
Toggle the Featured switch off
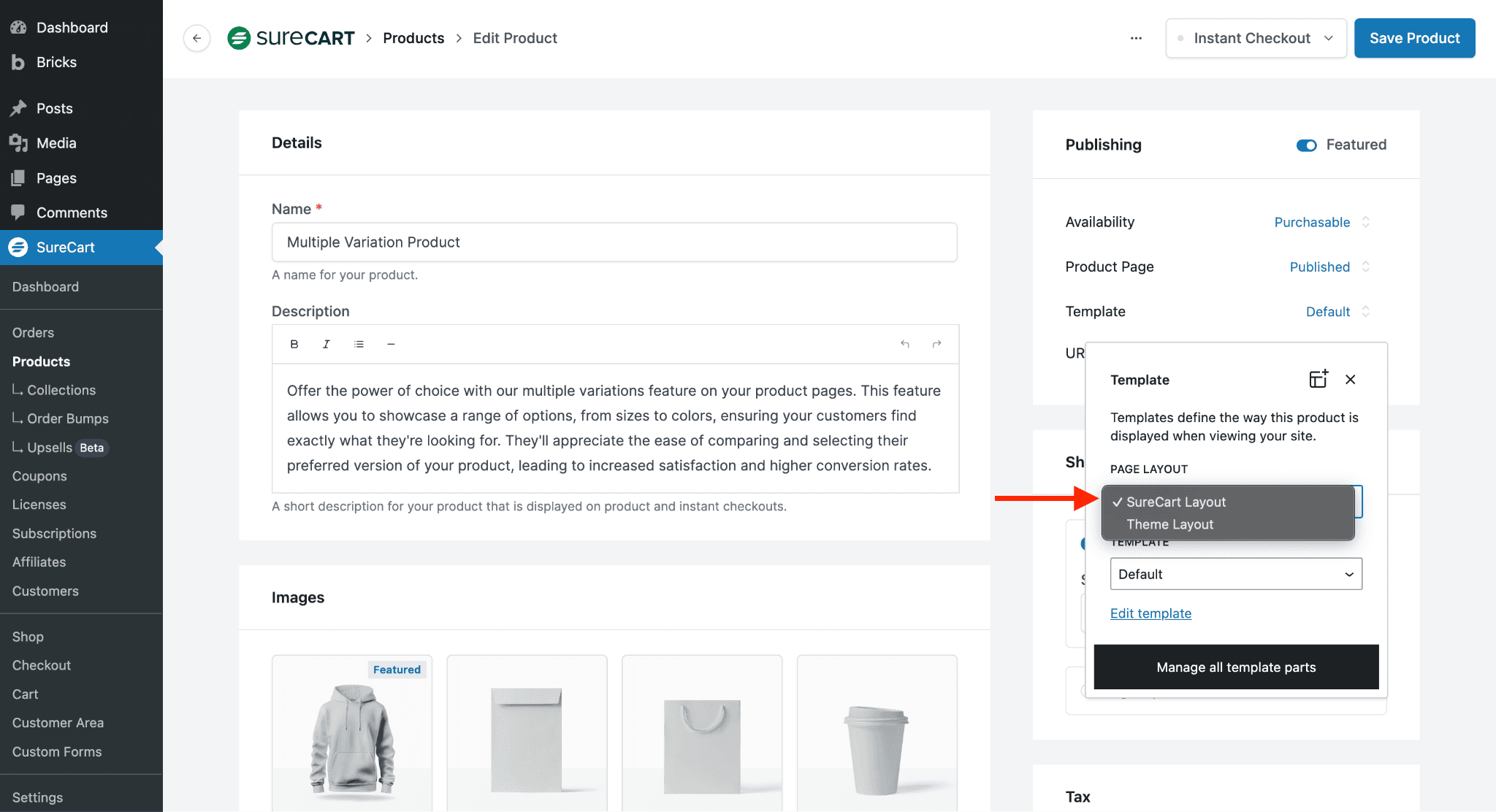pos(1306,145)
